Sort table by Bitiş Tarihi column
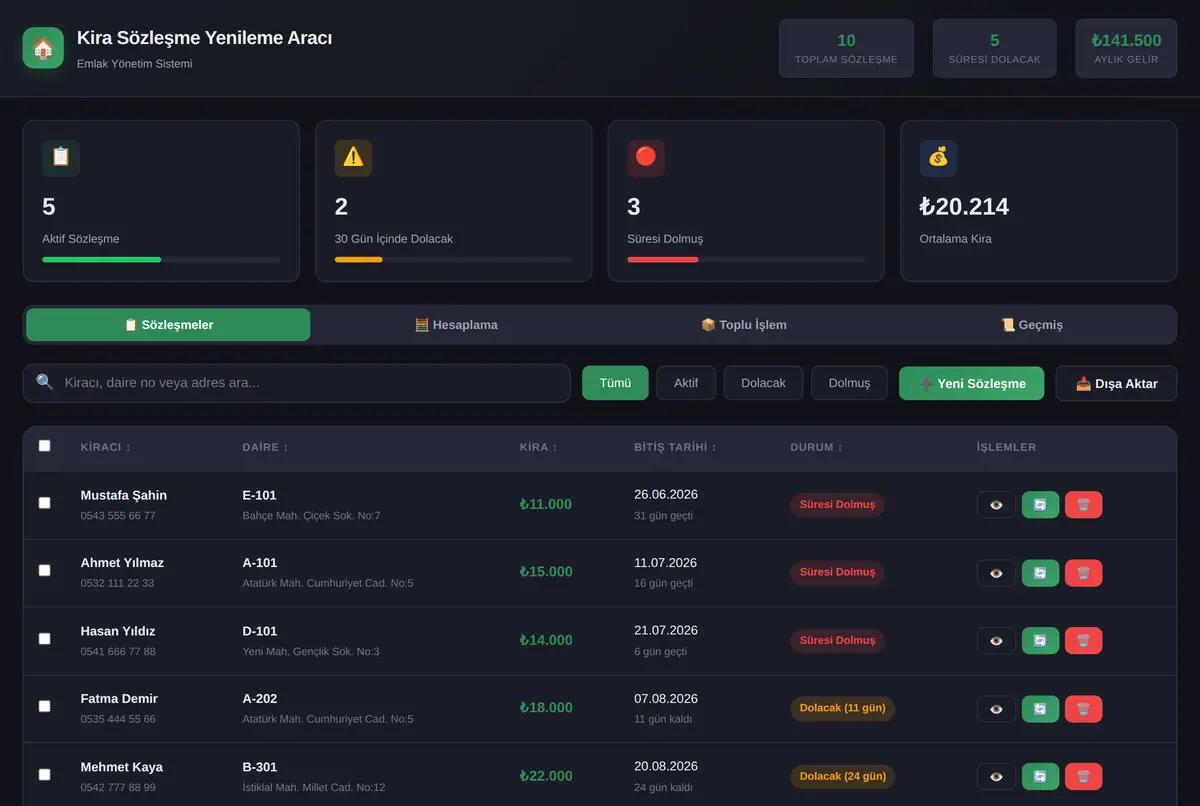The image size is (1200, 806). click(x=675, y=447)
